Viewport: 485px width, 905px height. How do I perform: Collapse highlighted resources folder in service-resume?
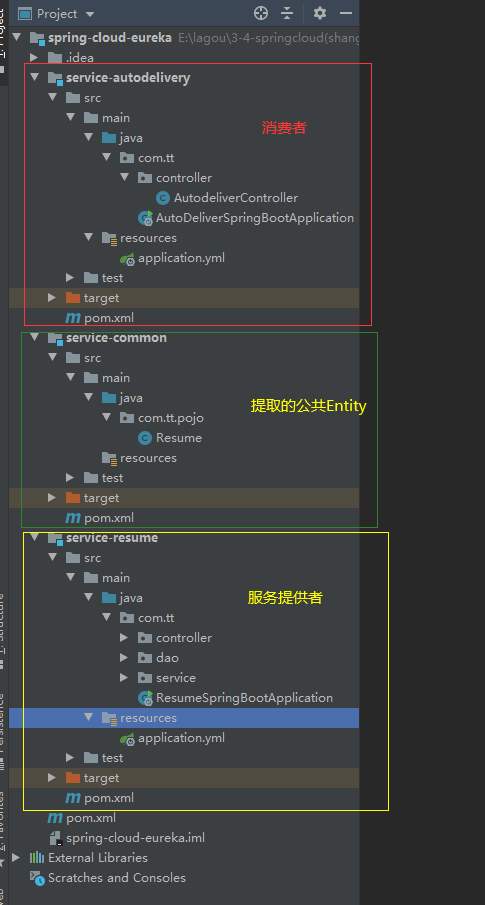tap(88, 717)
